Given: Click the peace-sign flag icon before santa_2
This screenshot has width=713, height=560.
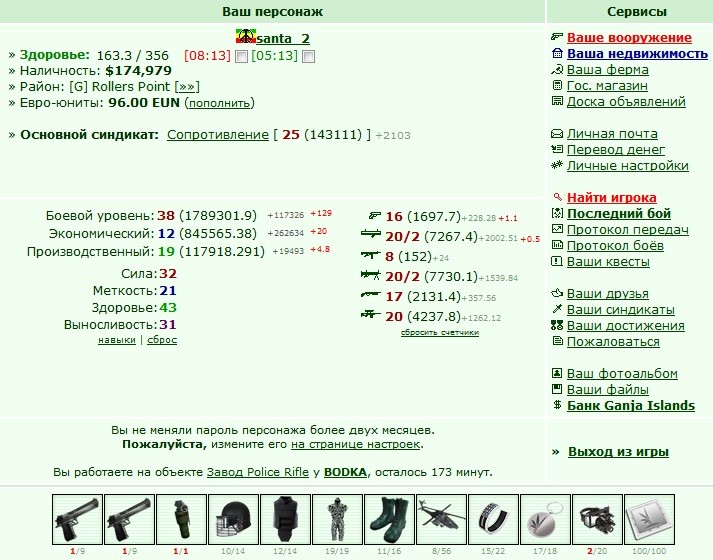Looking at the screenshot, I should pos(246,36).
